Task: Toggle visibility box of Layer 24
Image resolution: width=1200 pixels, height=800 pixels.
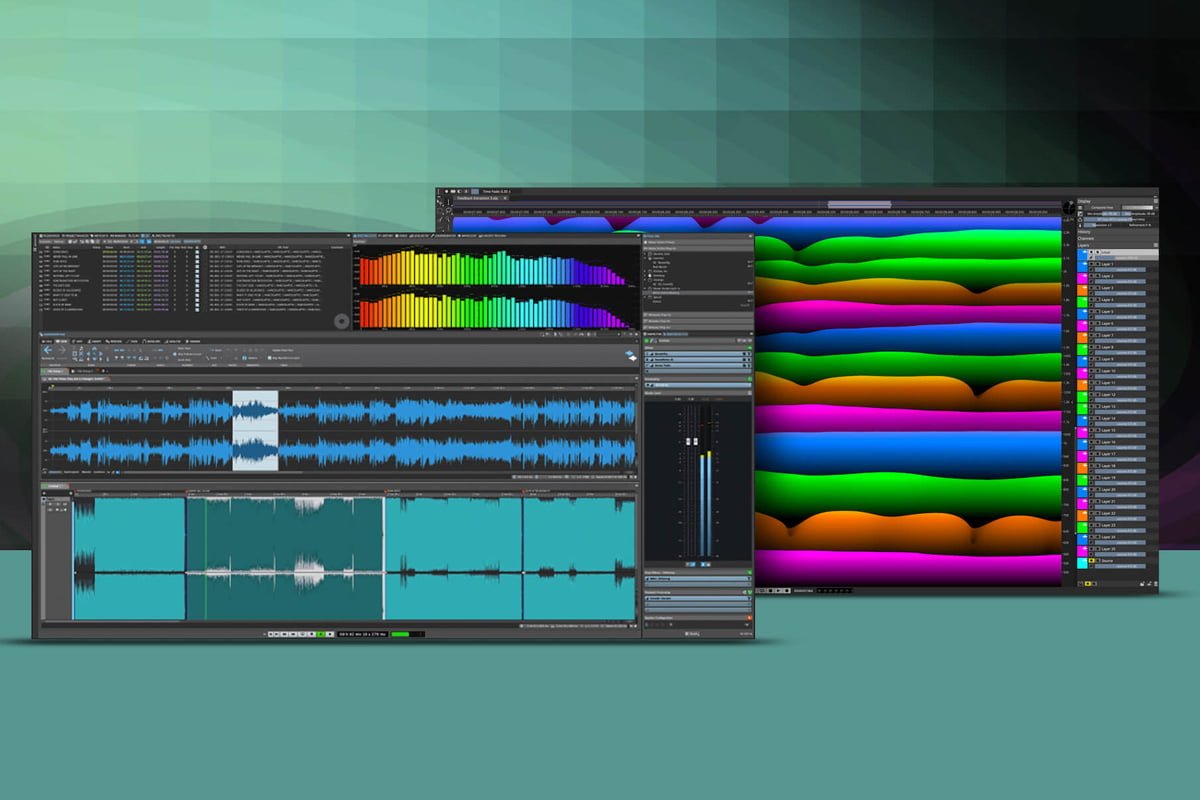Action: click(x=1091, y=537)
